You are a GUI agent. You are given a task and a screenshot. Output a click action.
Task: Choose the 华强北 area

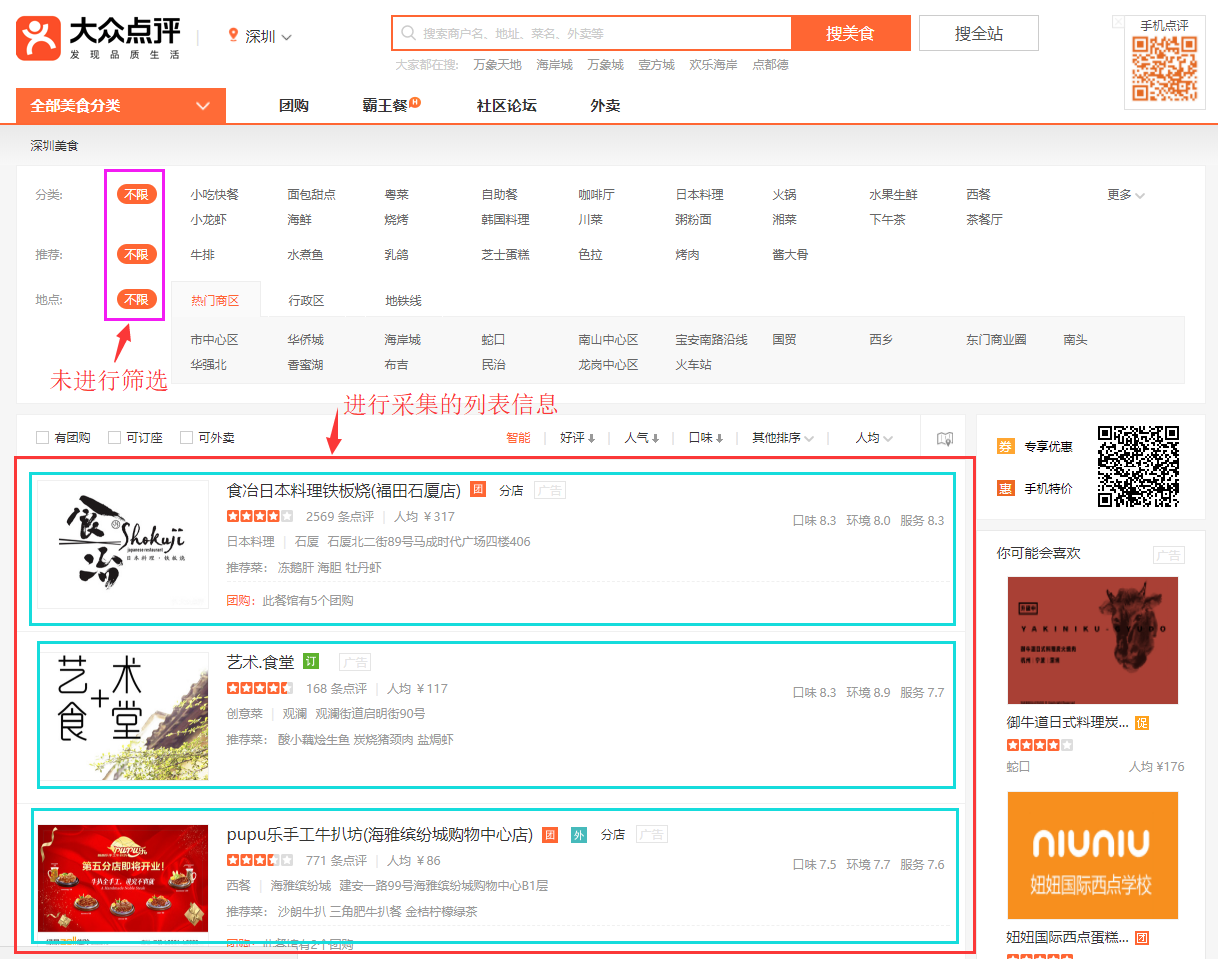pyautogui.click(x=209, y=365)
